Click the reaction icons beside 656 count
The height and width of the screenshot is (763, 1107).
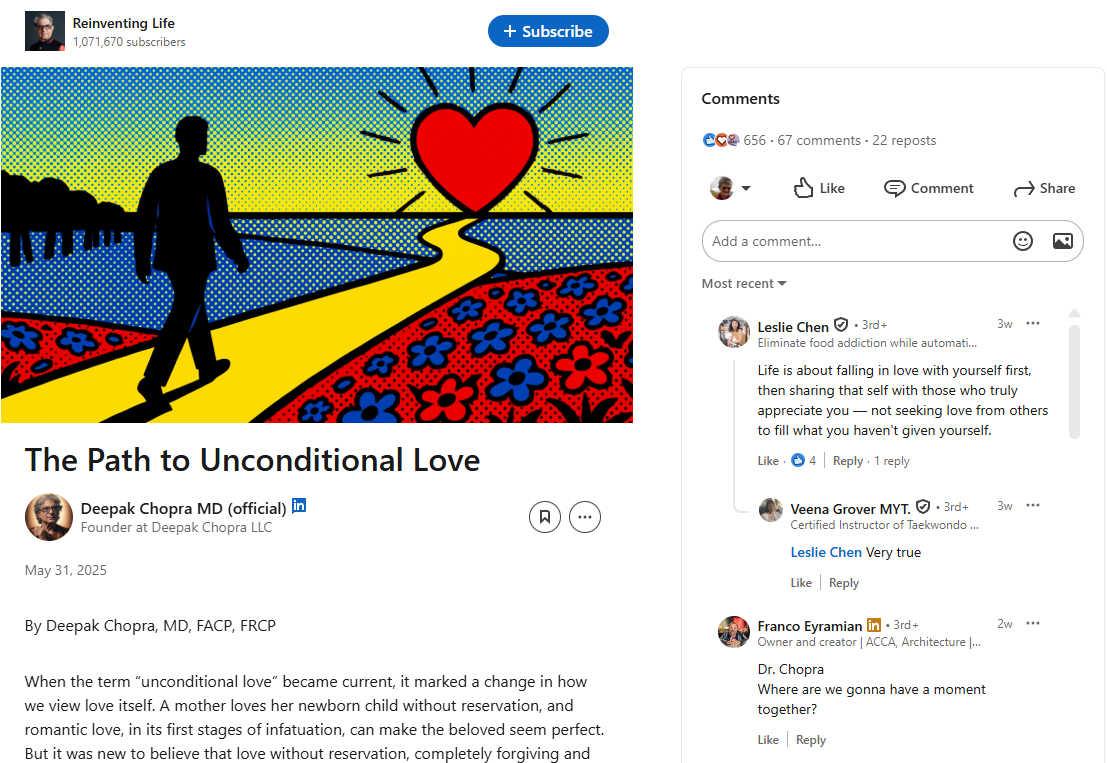pos(721,140)
